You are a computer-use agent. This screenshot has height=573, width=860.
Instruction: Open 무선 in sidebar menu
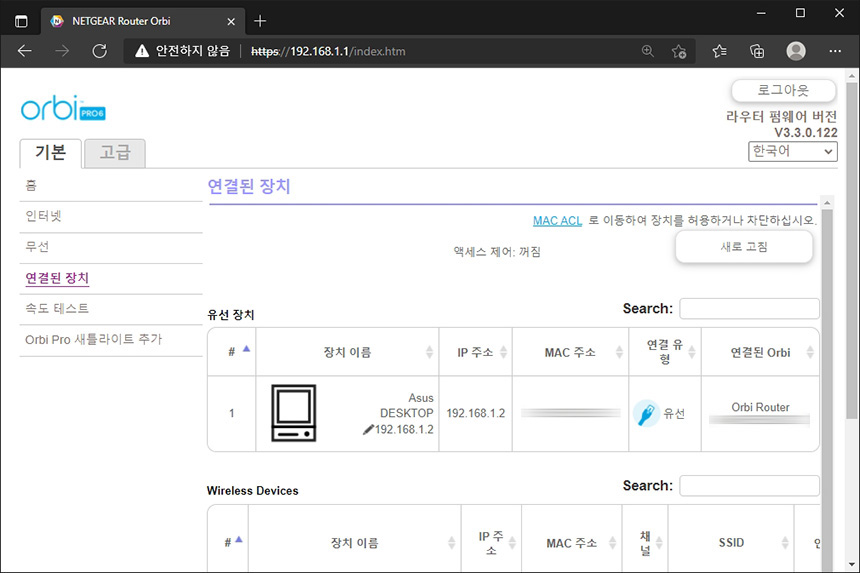coord(37,247)
